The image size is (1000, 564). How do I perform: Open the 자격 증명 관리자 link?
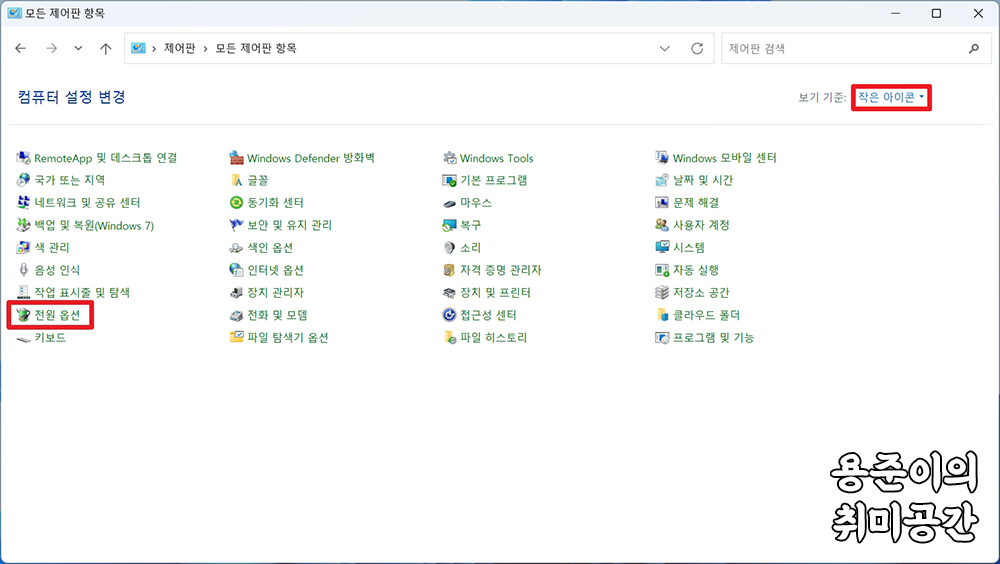pyautogui.click(x=501, y=270)
